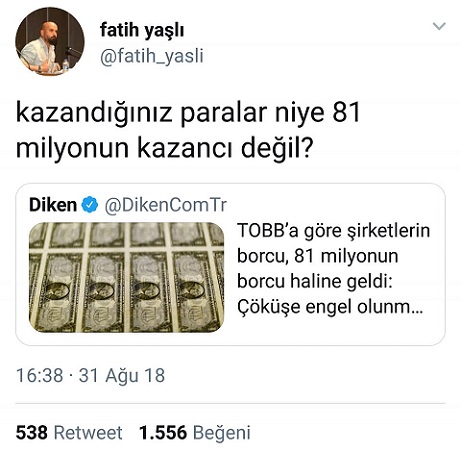Viewport: 461px width, 451px height.
Task: View the 1.556 Beğeni list
Action: click(195, 432)
